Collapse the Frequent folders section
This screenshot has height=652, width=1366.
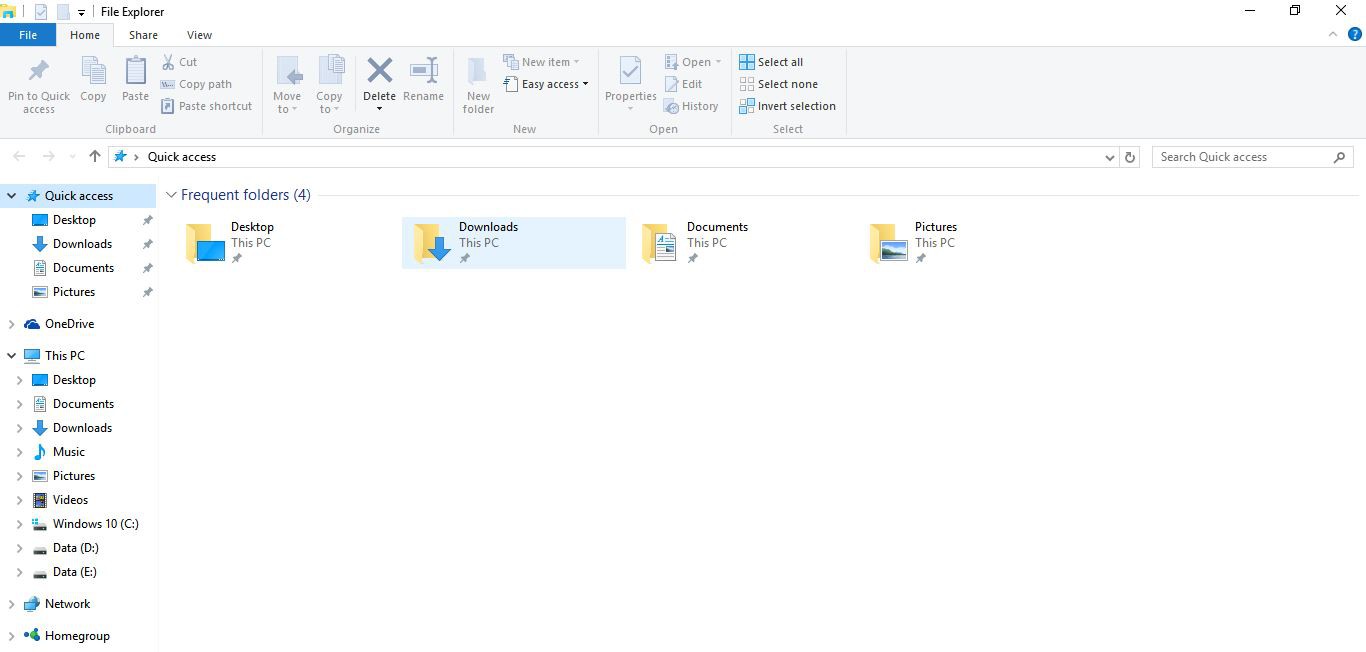(171, 195)
